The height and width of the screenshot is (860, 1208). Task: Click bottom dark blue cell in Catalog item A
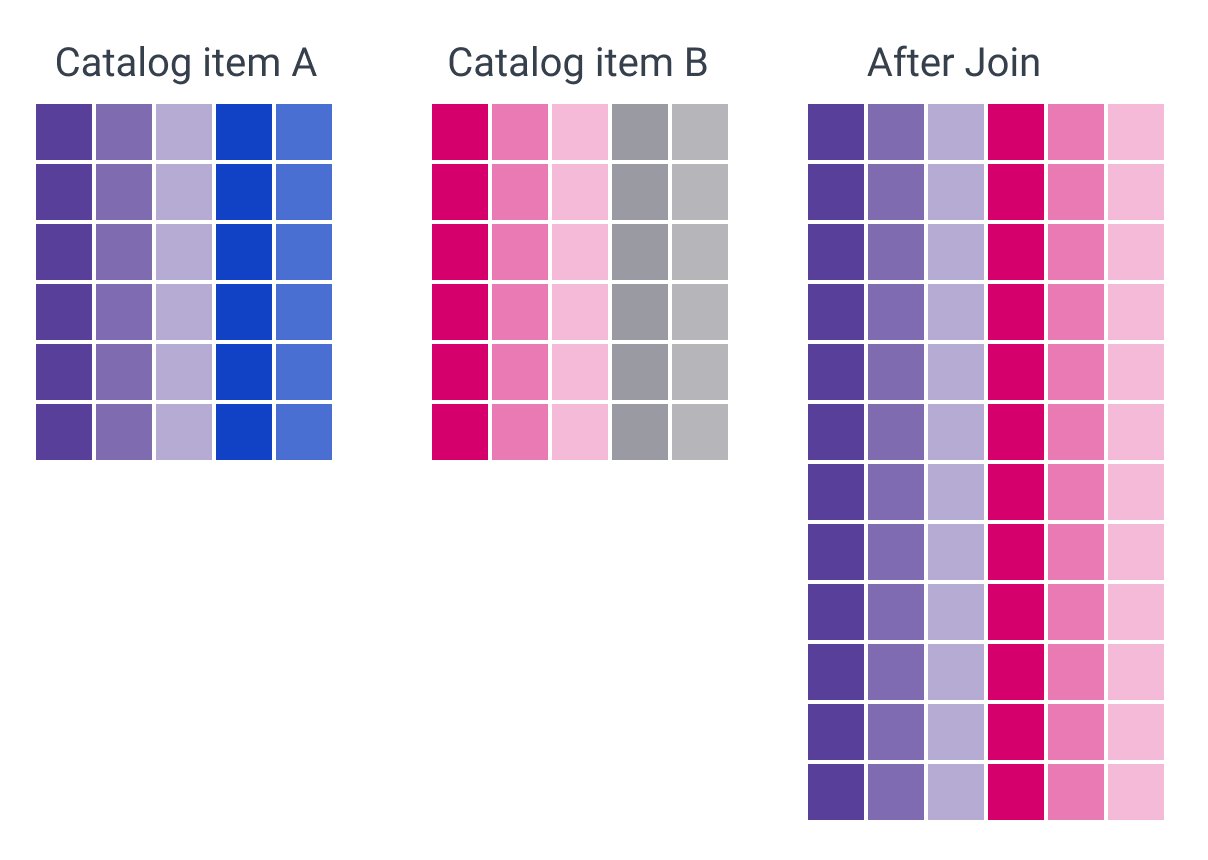click(244, 432)
